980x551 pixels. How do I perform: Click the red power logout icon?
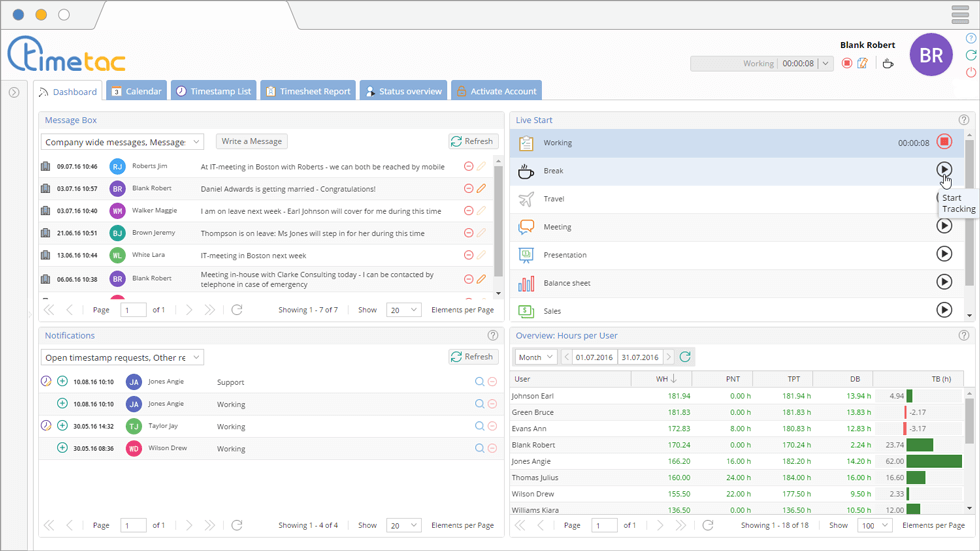tap(971, 72)
